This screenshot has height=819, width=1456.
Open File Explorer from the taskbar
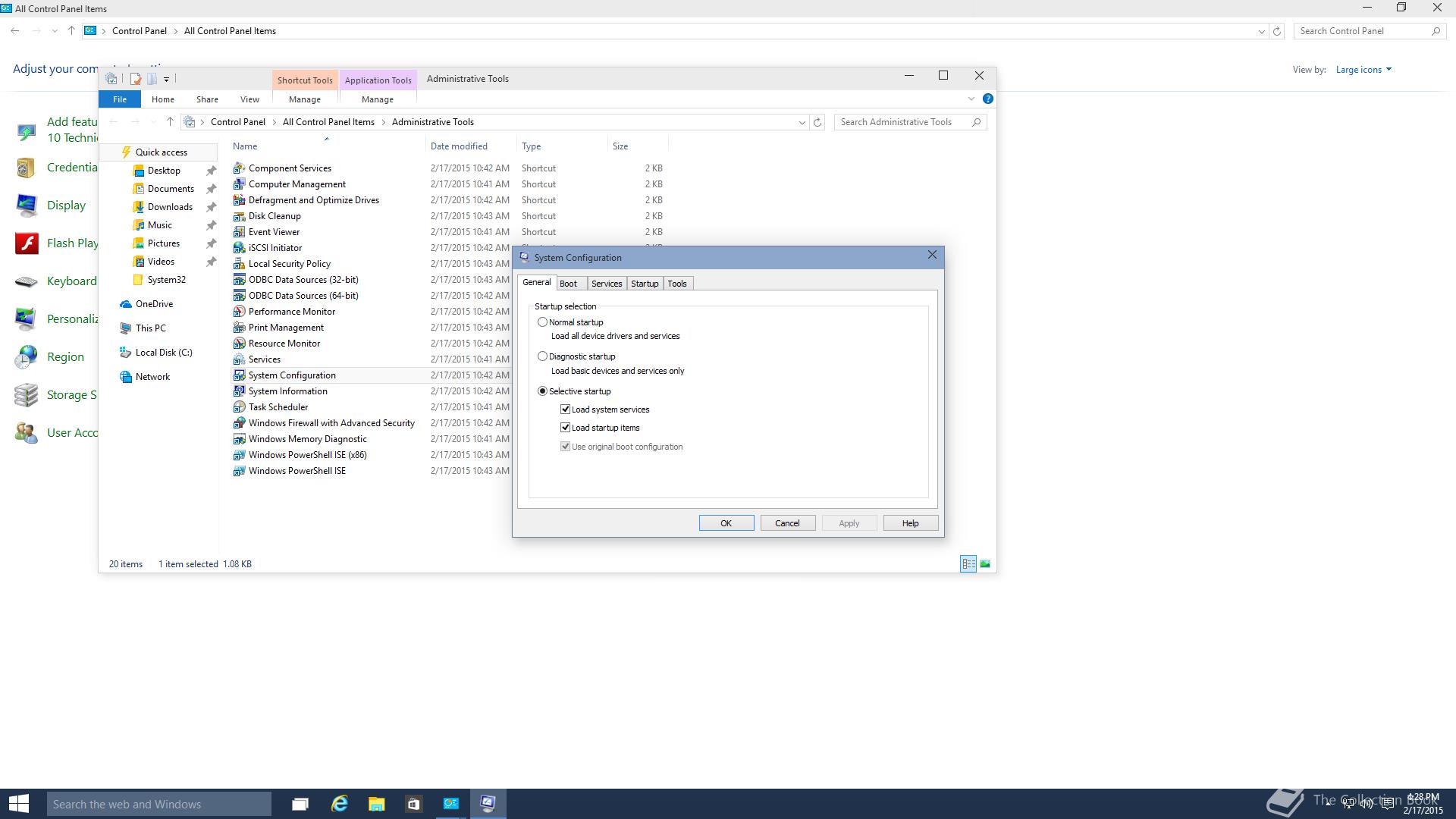pyautogui.click(x=376, y=804)
